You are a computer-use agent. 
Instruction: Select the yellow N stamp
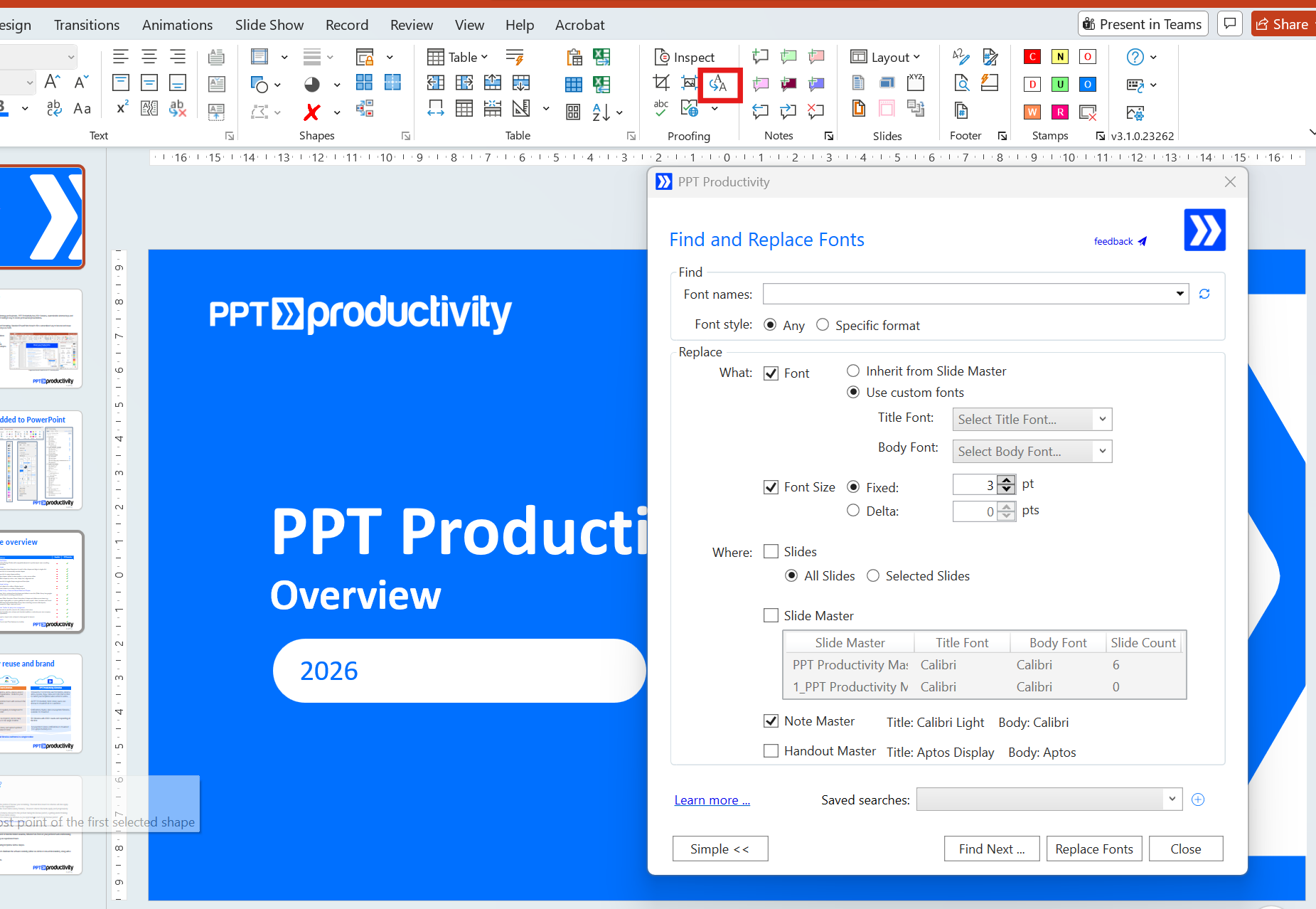pos(1060,57)
